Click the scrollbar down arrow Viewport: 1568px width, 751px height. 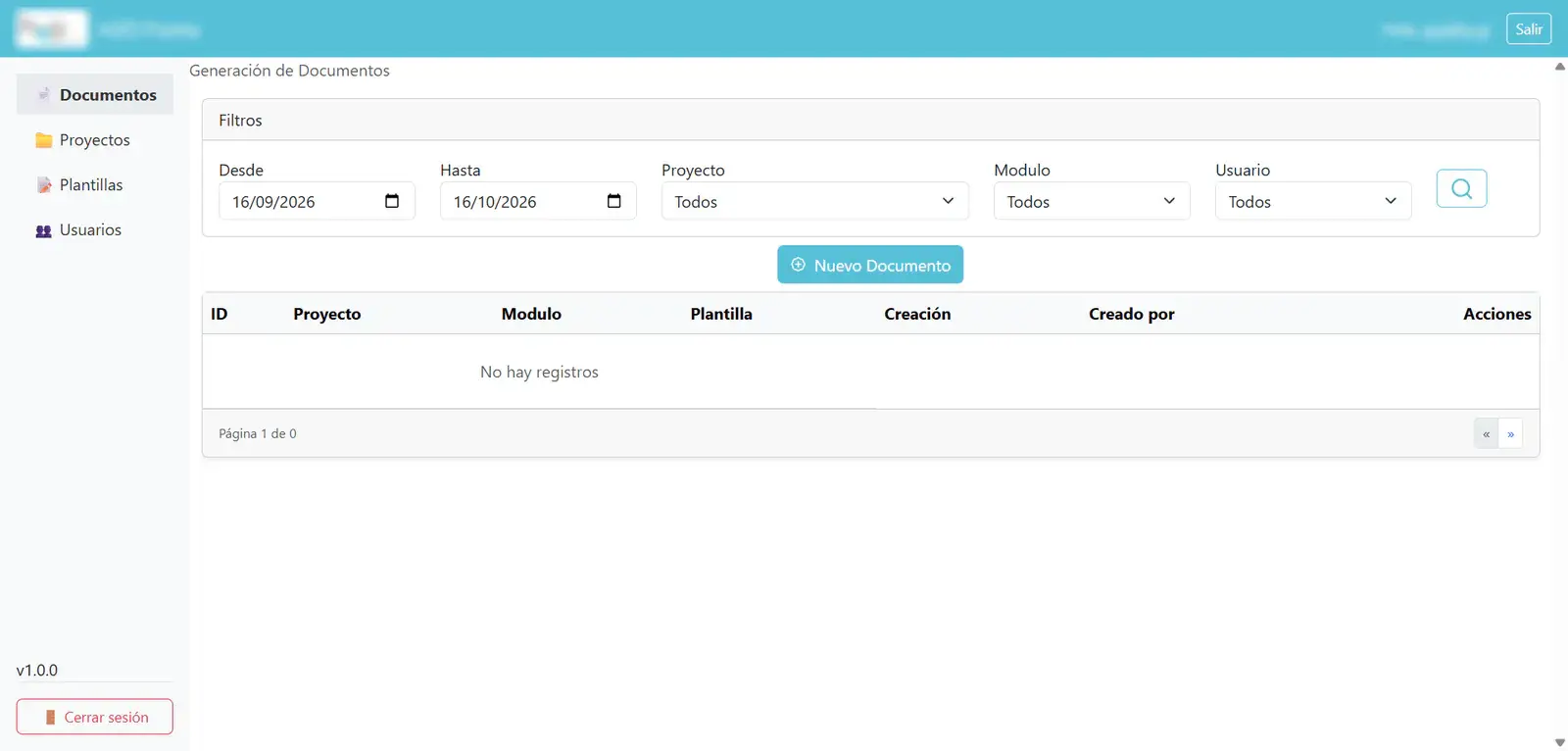point(1560,742)
